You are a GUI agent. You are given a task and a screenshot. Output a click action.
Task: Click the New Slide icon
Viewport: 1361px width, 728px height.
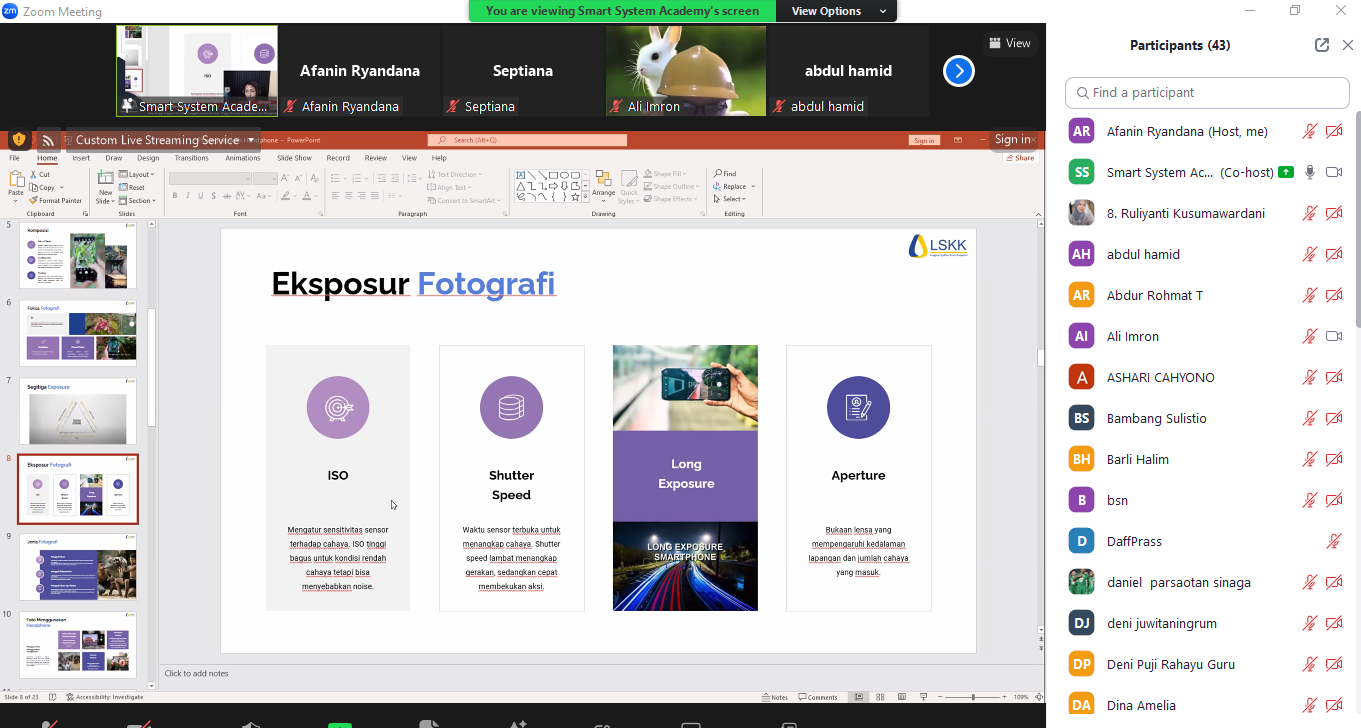pos(105,178)
